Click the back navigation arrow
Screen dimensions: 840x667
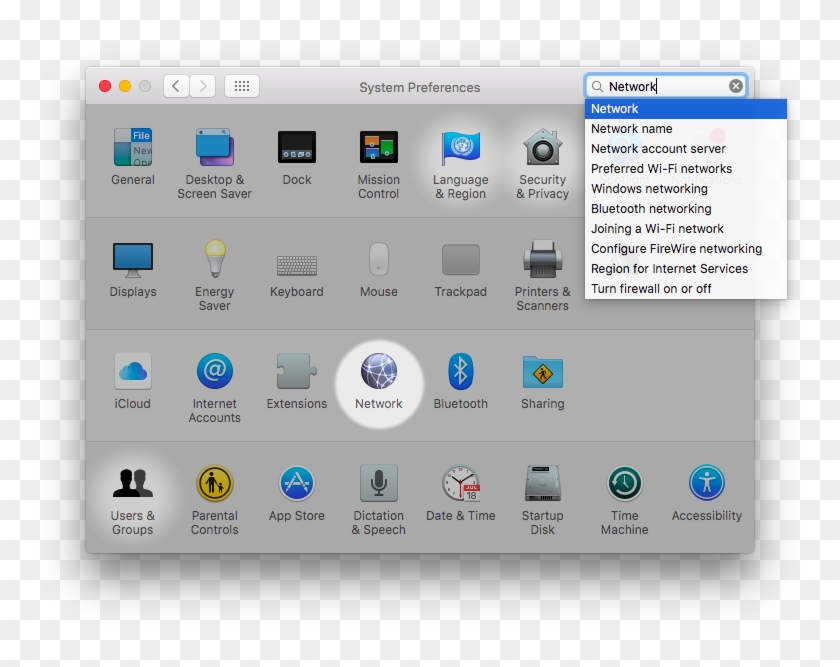(x=175, y=86)
